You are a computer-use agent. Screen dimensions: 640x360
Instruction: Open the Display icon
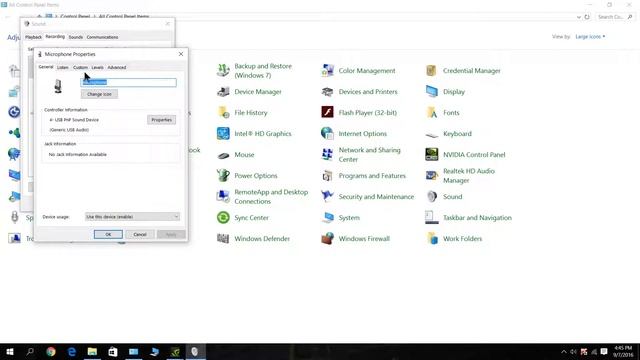432,91
